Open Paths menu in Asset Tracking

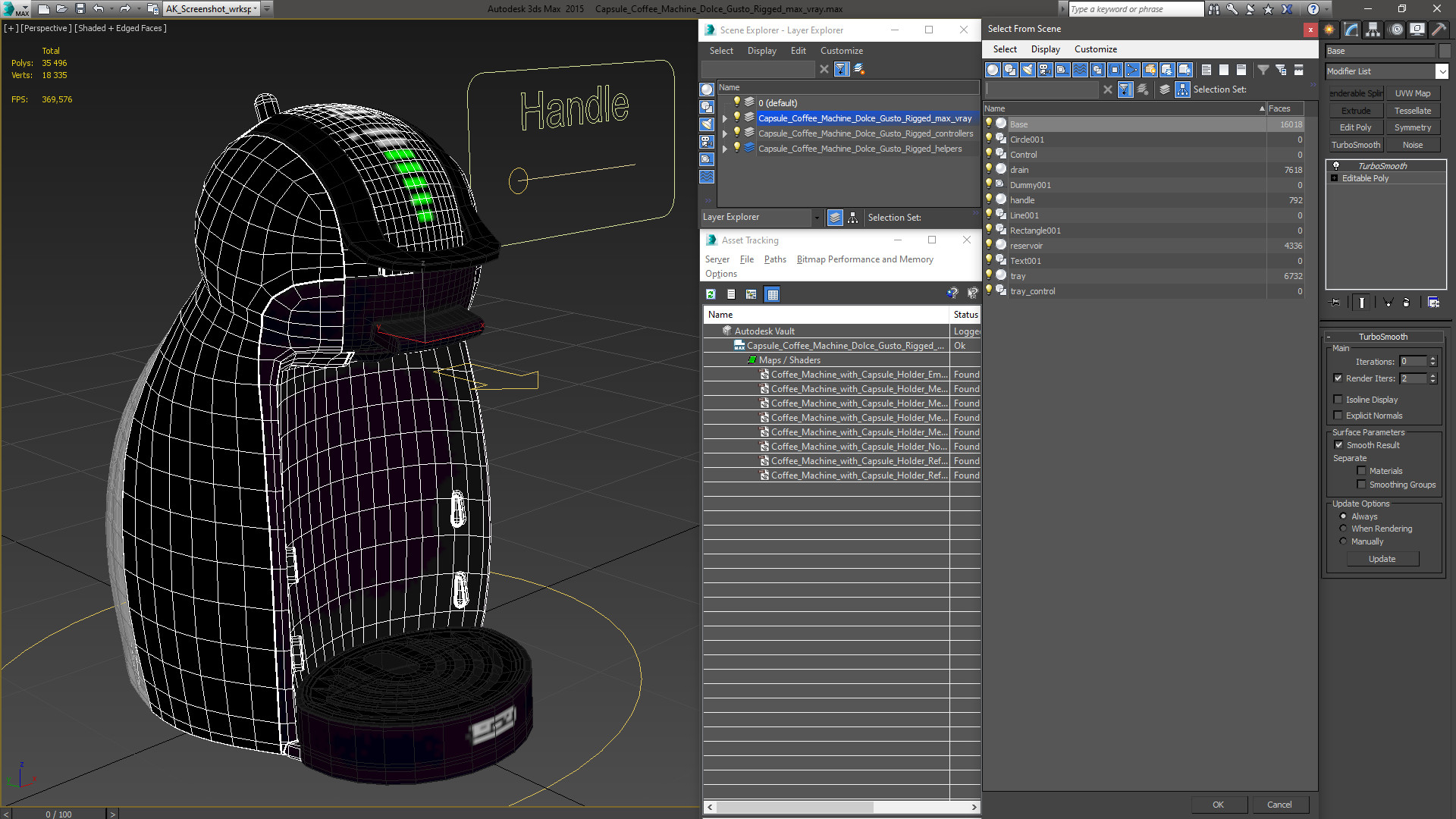pyautogui.click(x=775, y=259)
